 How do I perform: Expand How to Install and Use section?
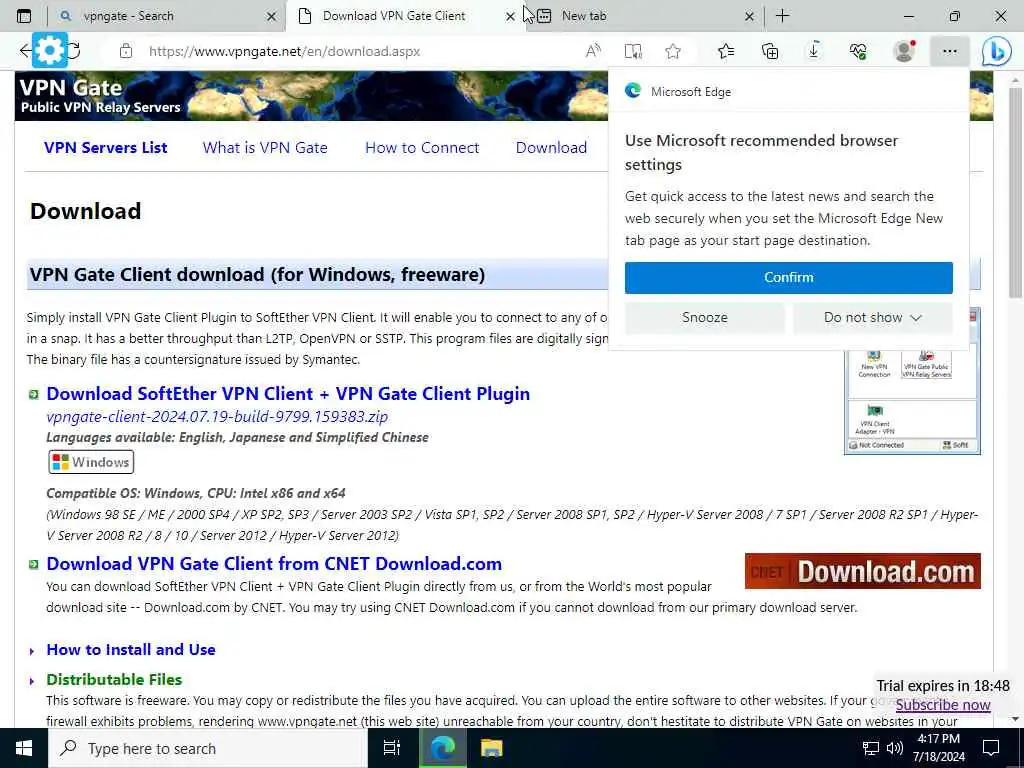[31, 651]
